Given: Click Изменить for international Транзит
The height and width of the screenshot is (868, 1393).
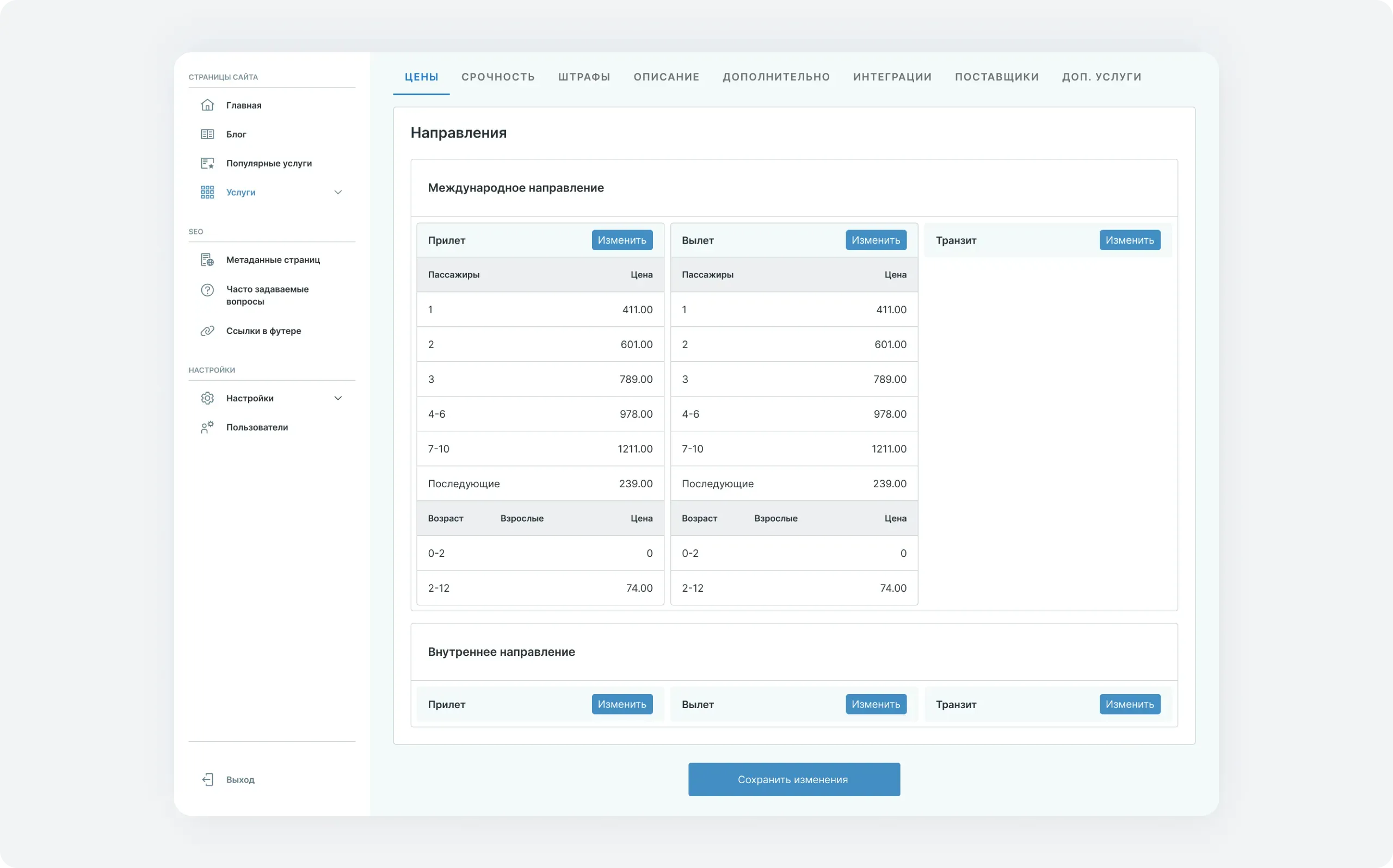Looking at the screenshot, I should click(1130, 240).
